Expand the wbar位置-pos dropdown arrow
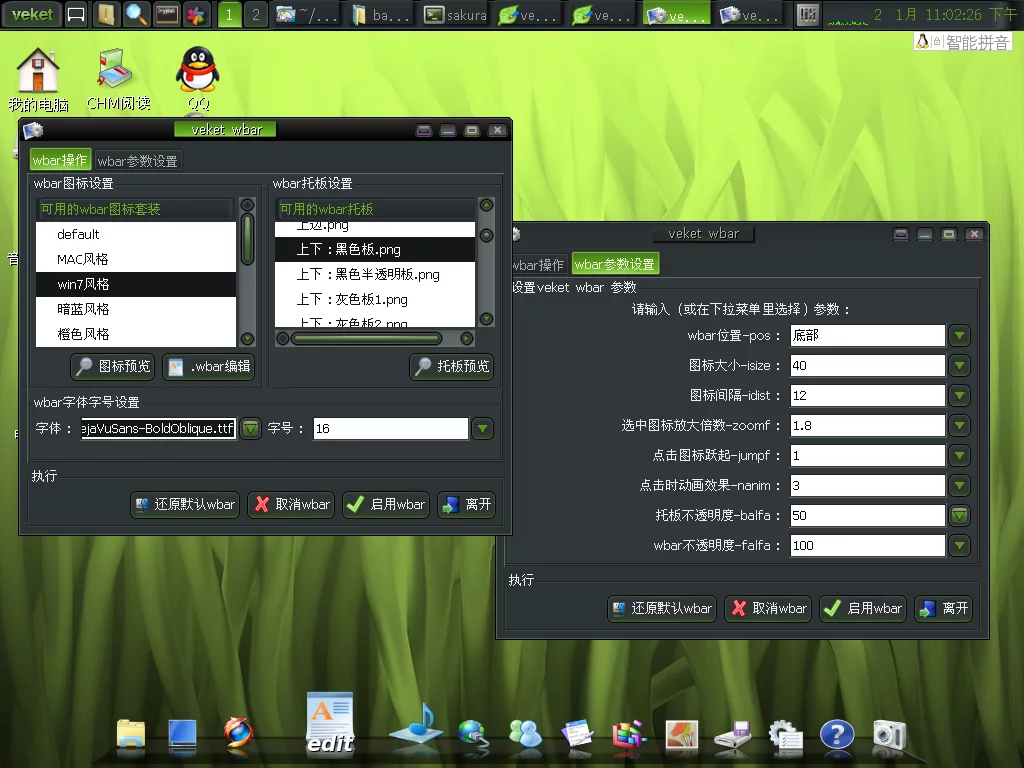This screenshot has height=768, width=1024. click(x=960, y=335)
